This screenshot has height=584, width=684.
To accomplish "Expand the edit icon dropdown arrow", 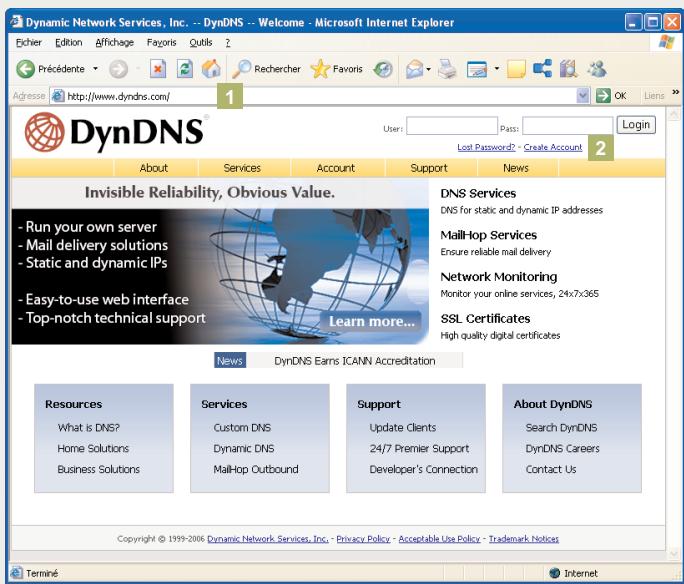I will pos(496,69).
